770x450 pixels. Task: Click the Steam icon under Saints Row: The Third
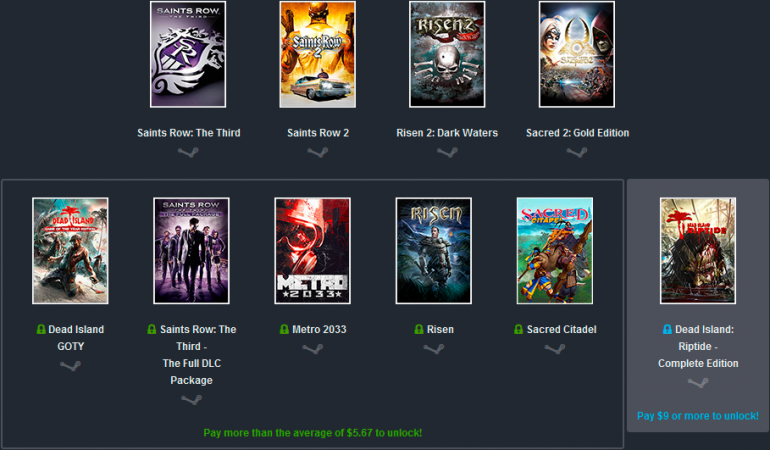pyautogui.click(x=188, y=152)
